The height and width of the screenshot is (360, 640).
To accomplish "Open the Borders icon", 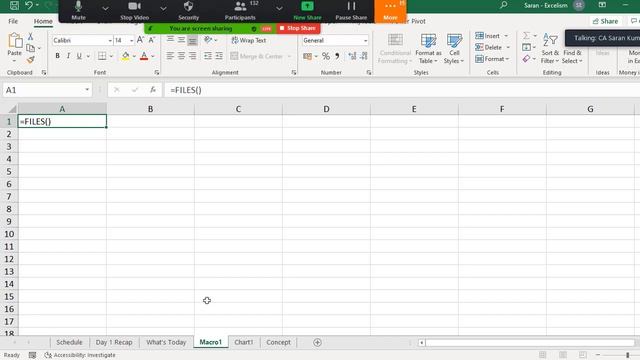I will [102, 56].
